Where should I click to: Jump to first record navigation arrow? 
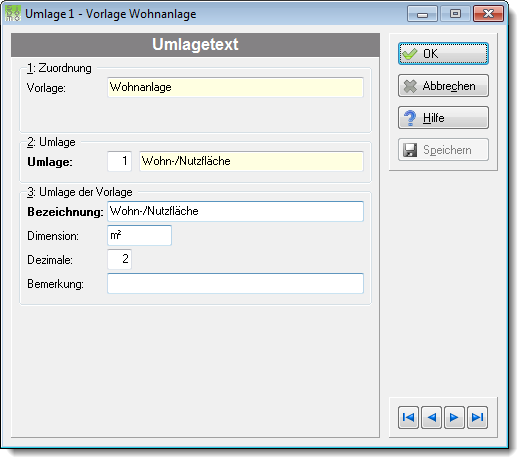[408, 417]
